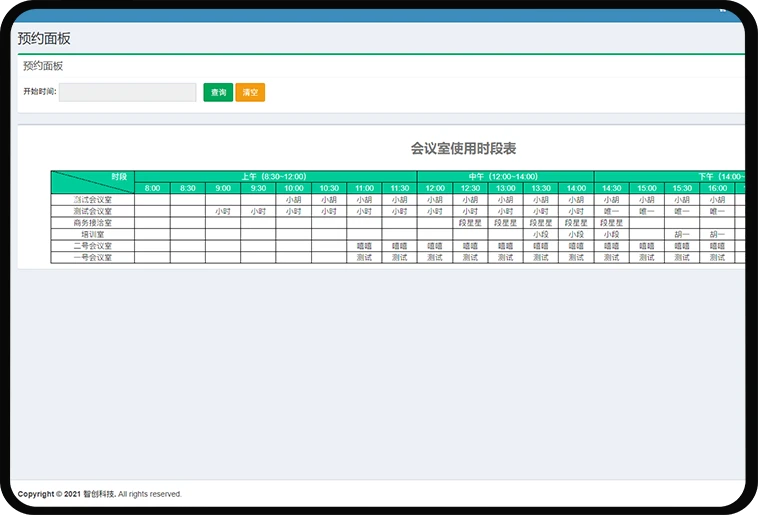The height and width of the screenshot is (515, 758).
Task: Select the 一号会议室 row label
Action: 92,257
